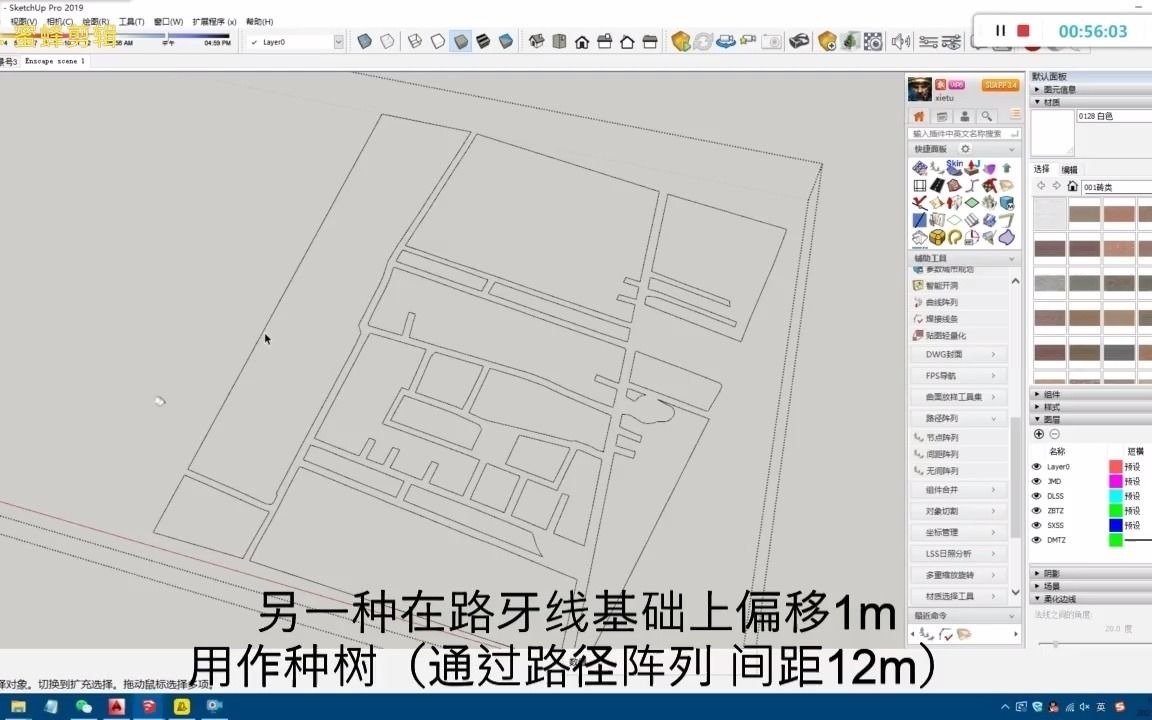This screenshot has width=1152, height=720.
Task: Click the 贴图轻量化 tool icon
Action: [917, 335]
